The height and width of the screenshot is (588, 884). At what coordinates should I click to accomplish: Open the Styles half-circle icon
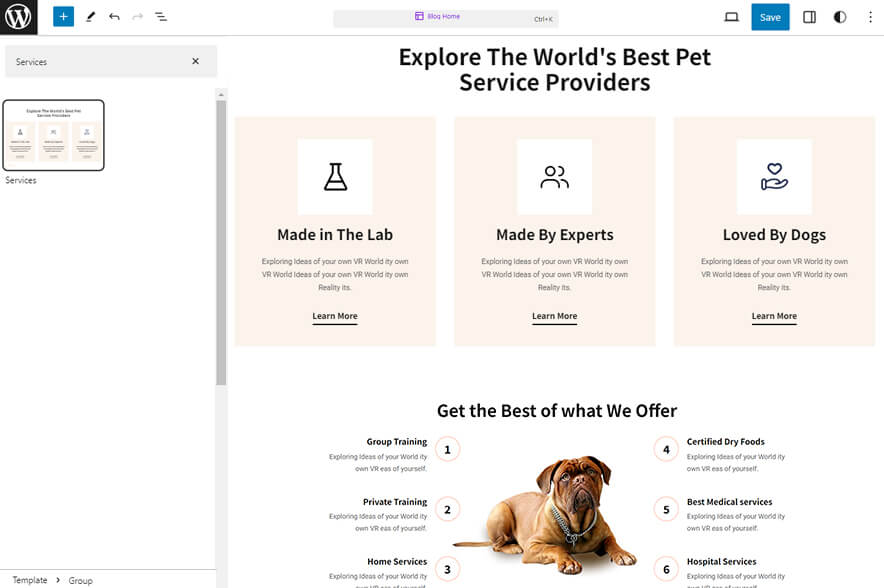[x=840, y=17]
